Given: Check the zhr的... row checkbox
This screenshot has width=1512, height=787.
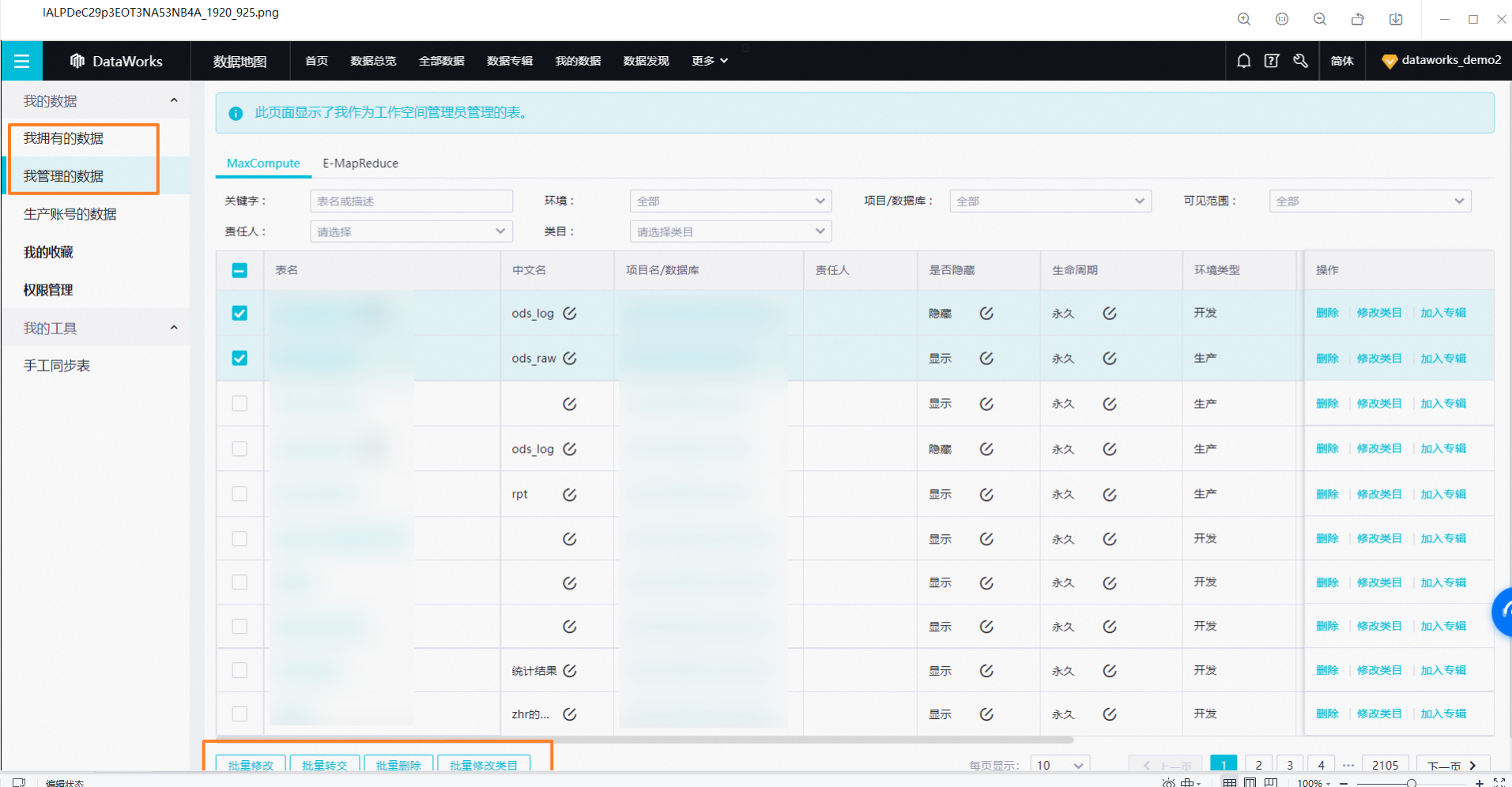Looking at the screenshot, I should point(239,714).
